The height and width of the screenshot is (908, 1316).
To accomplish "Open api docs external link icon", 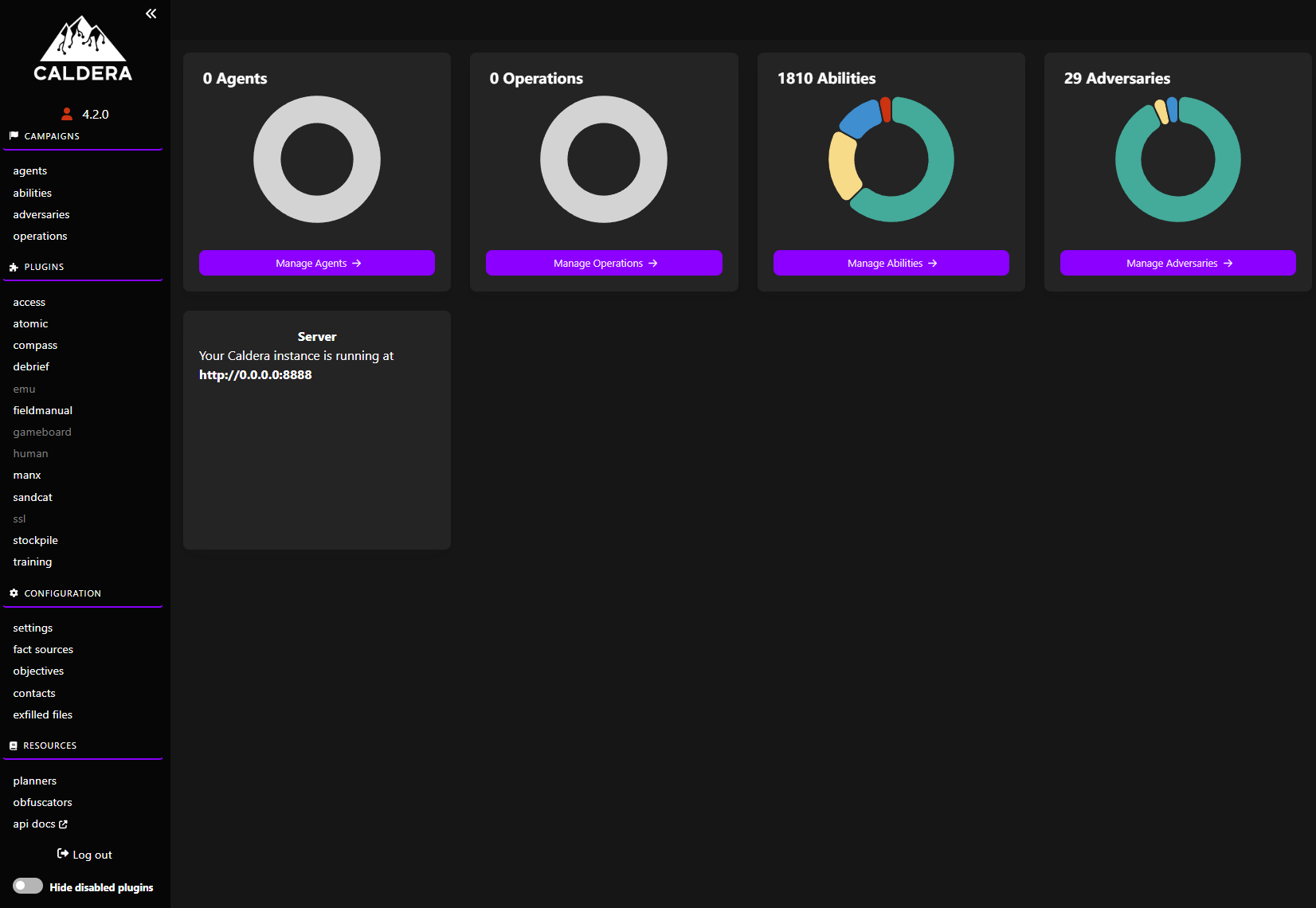I will pyautogui.click(x=64, y=824).
